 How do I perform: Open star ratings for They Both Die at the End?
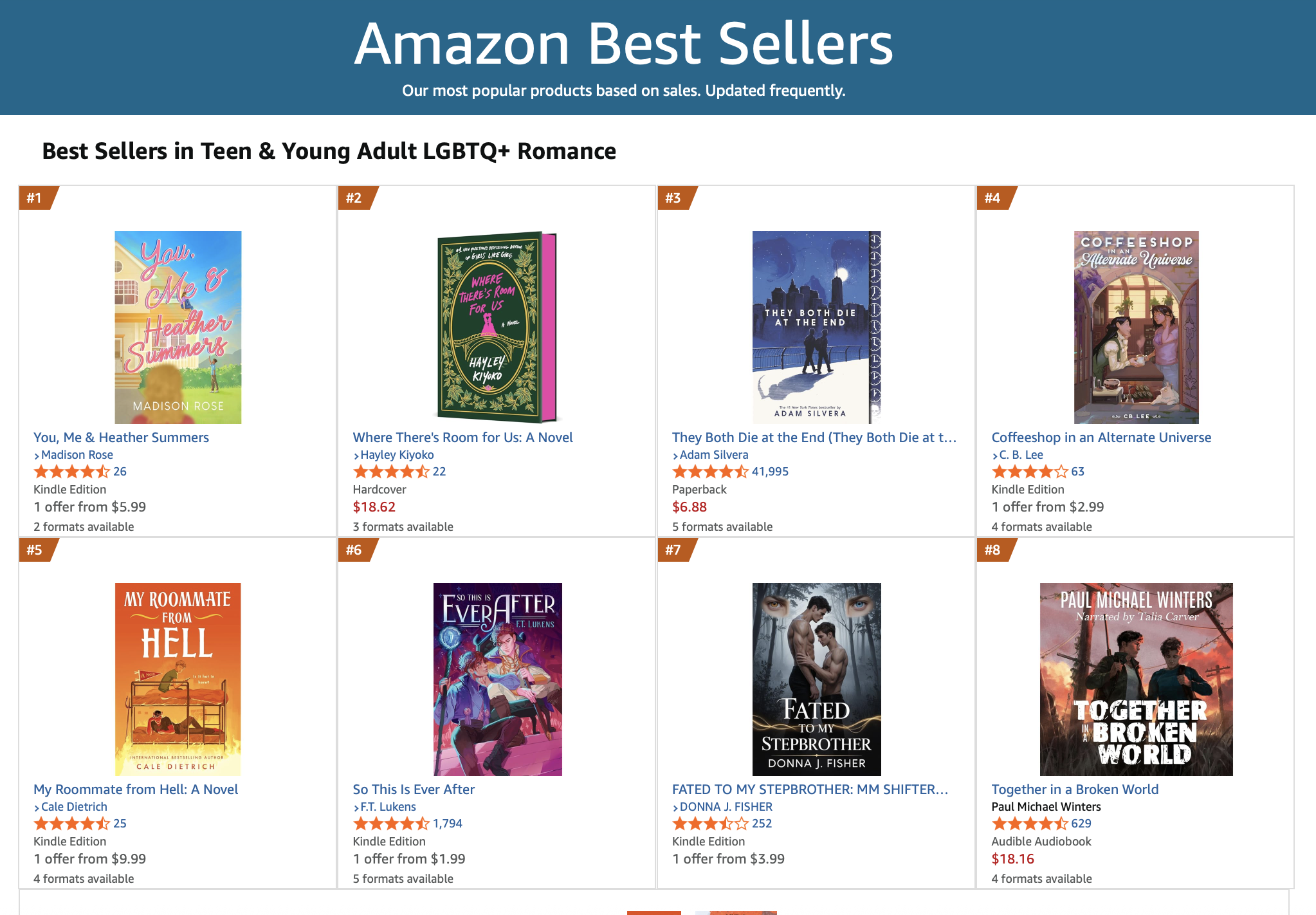710,472
